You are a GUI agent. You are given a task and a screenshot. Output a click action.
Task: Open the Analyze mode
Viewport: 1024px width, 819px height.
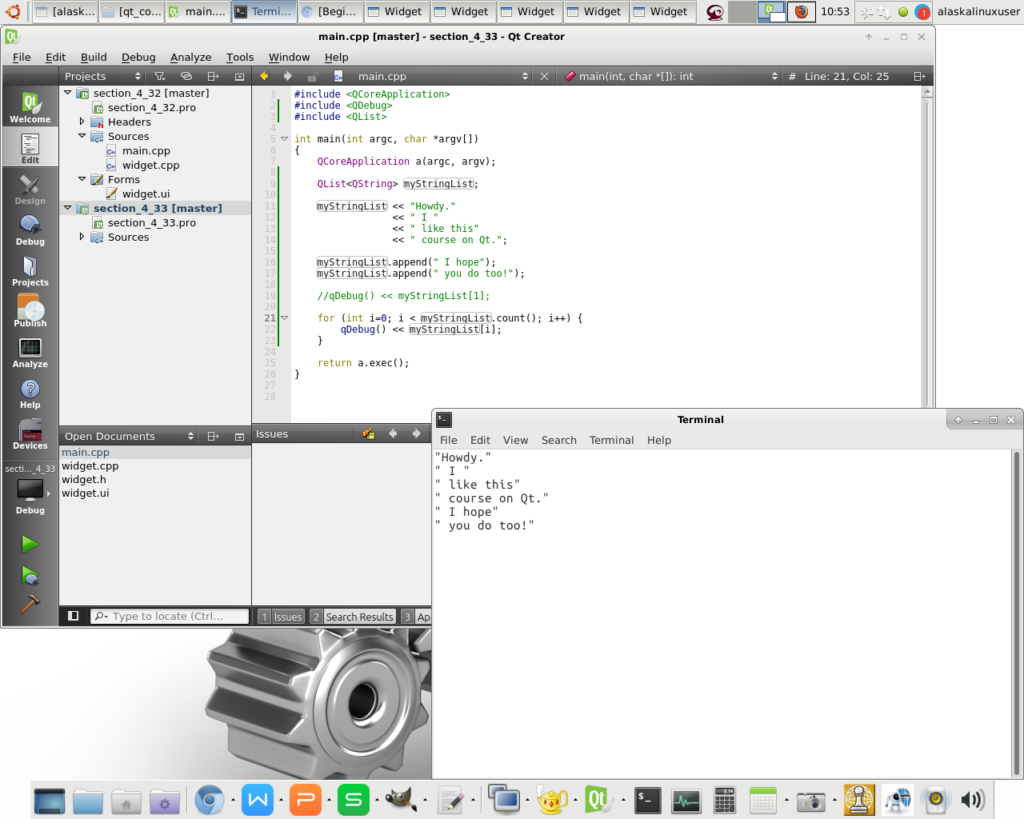coord(30,353)
